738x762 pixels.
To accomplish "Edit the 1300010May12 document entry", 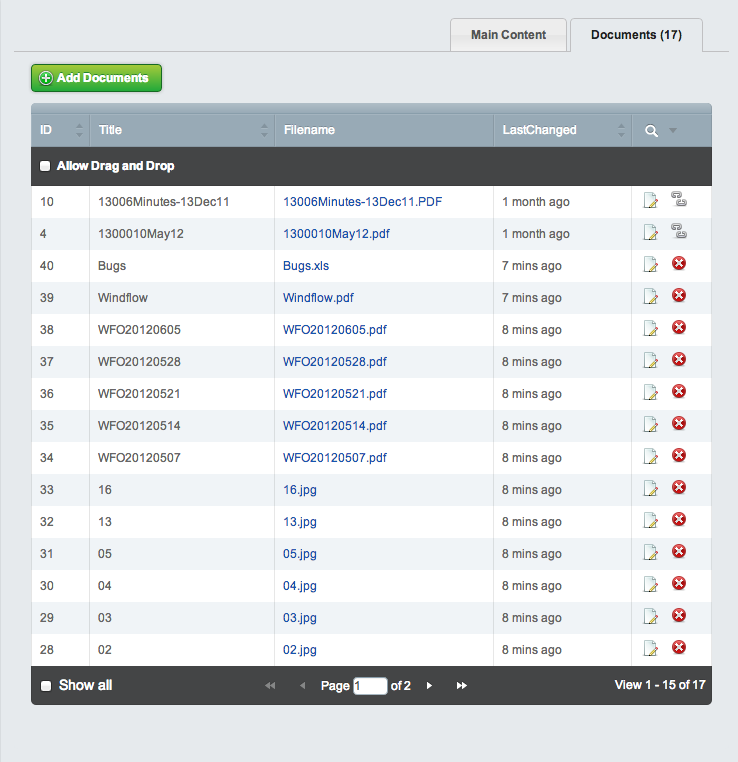I will 651,233.
